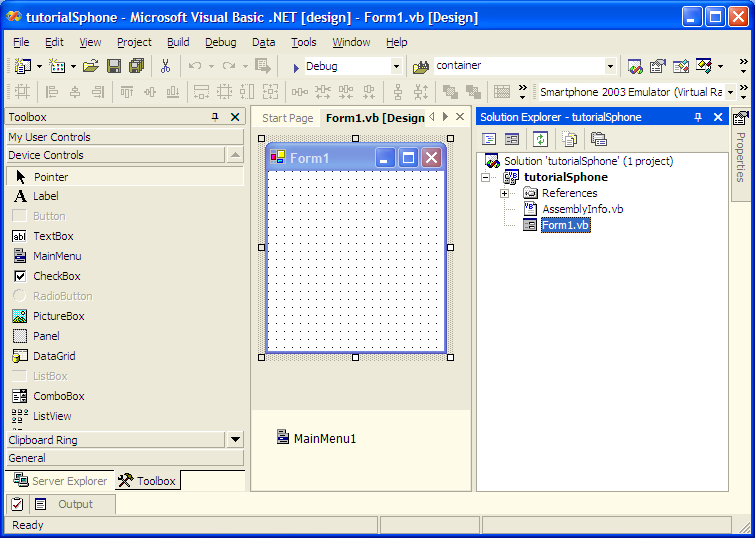Open the Debug menu
This screenshot has width=755, height=538.
click(x=221, y=42)
